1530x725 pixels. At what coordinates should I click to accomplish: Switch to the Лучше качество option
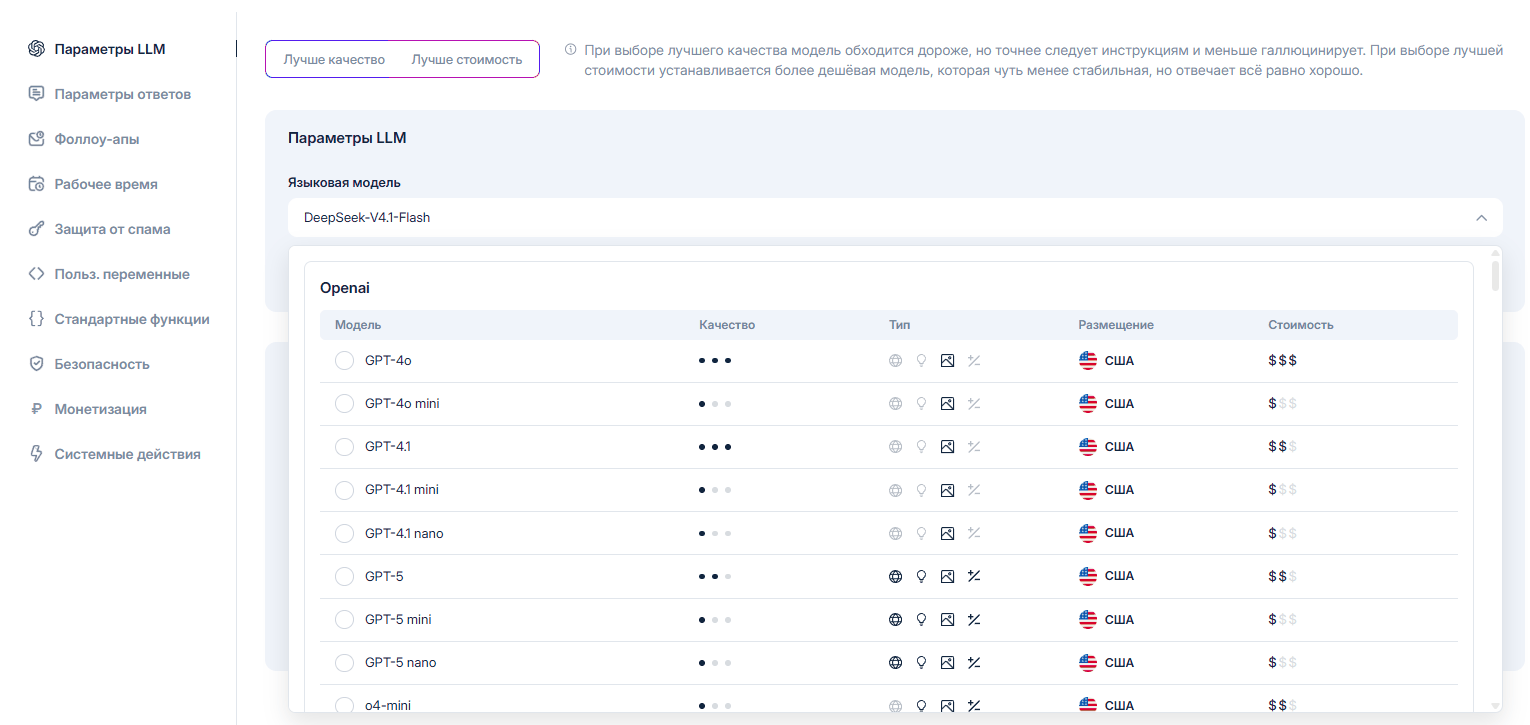[334, 59]
